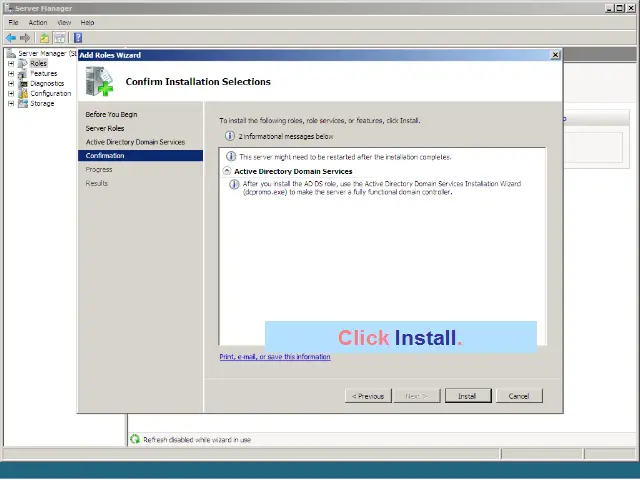
Task: Click the Add Roles Wizard server icon
Action: (99, 81)
